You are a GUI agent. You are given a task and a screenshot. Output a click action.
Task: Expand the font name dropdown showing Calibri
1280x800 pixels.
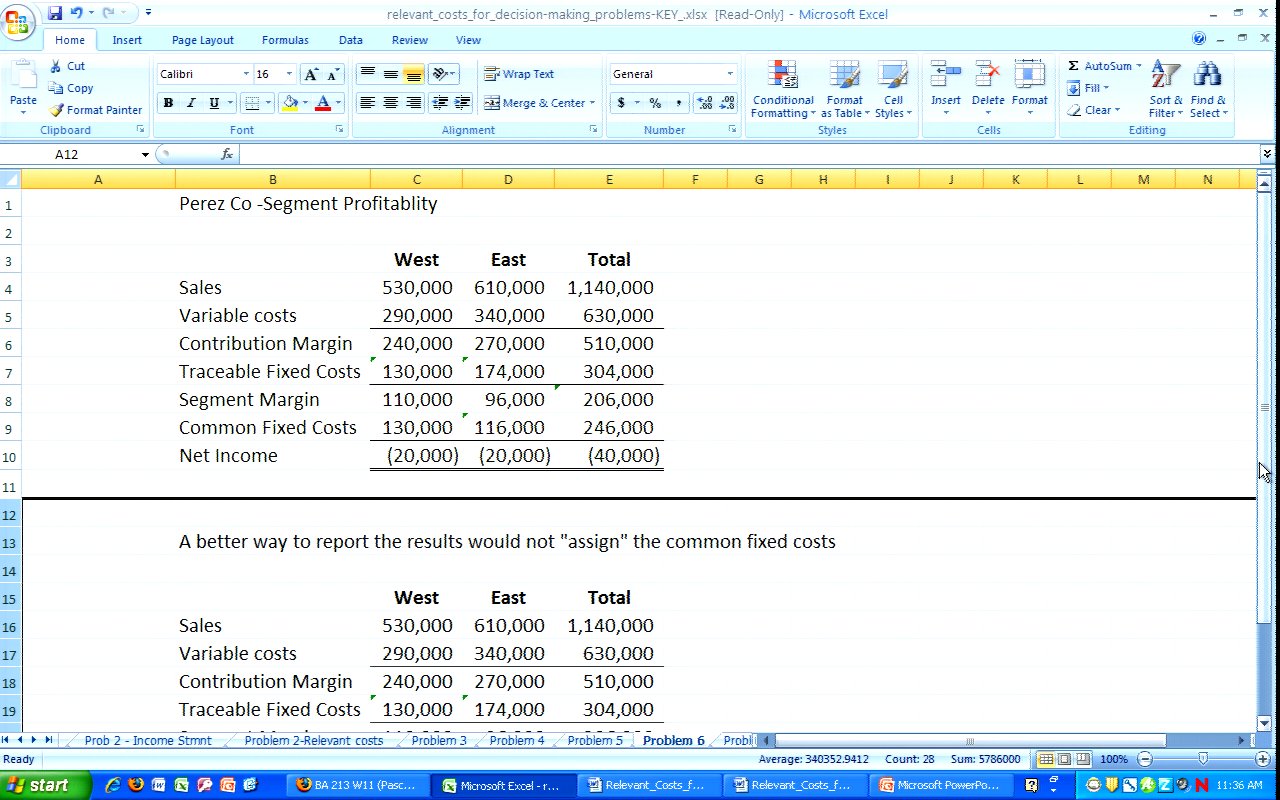246,74
